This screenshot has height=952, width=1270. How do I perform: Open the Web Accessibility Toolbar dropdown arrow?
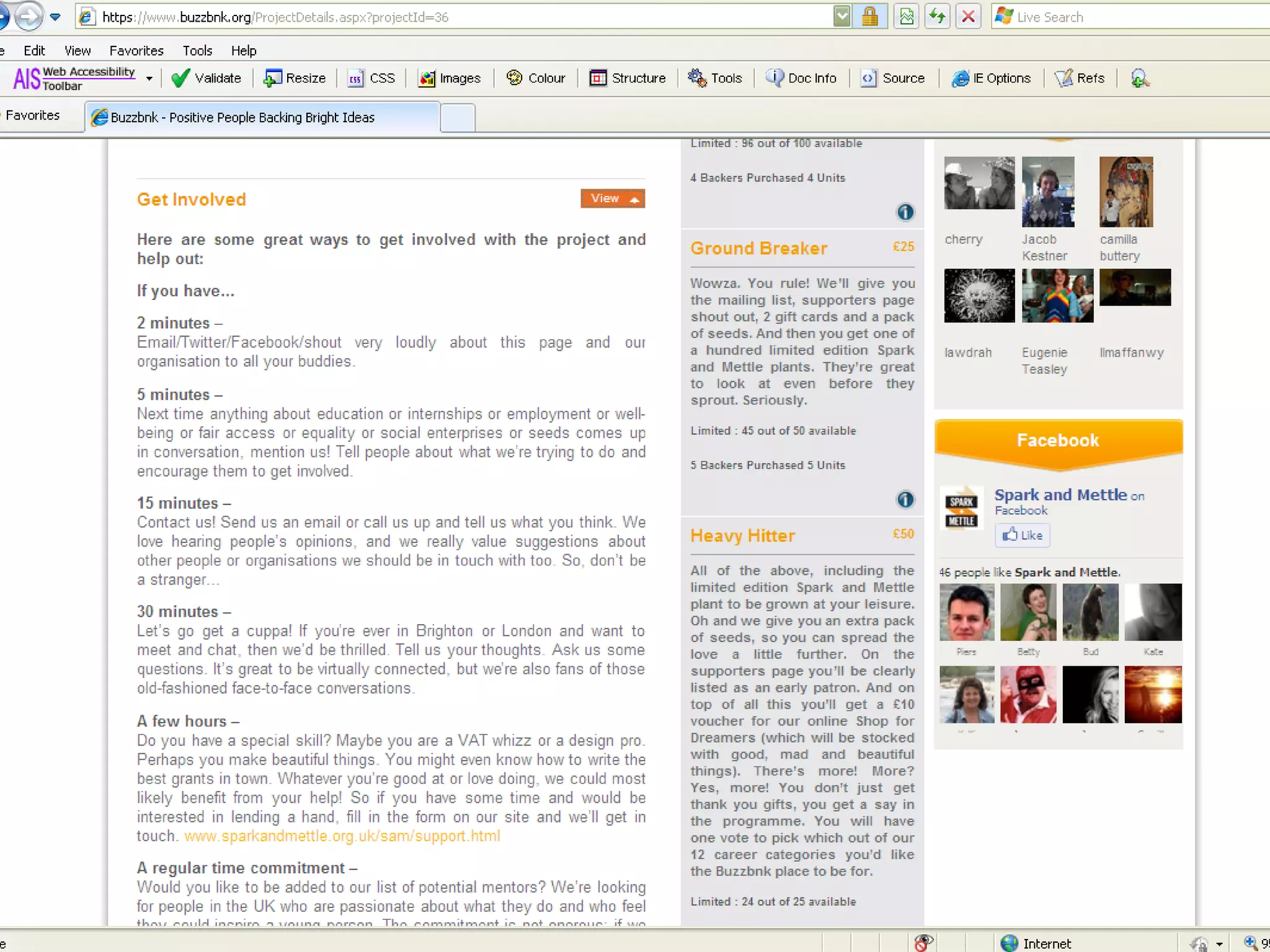[149, 79]
